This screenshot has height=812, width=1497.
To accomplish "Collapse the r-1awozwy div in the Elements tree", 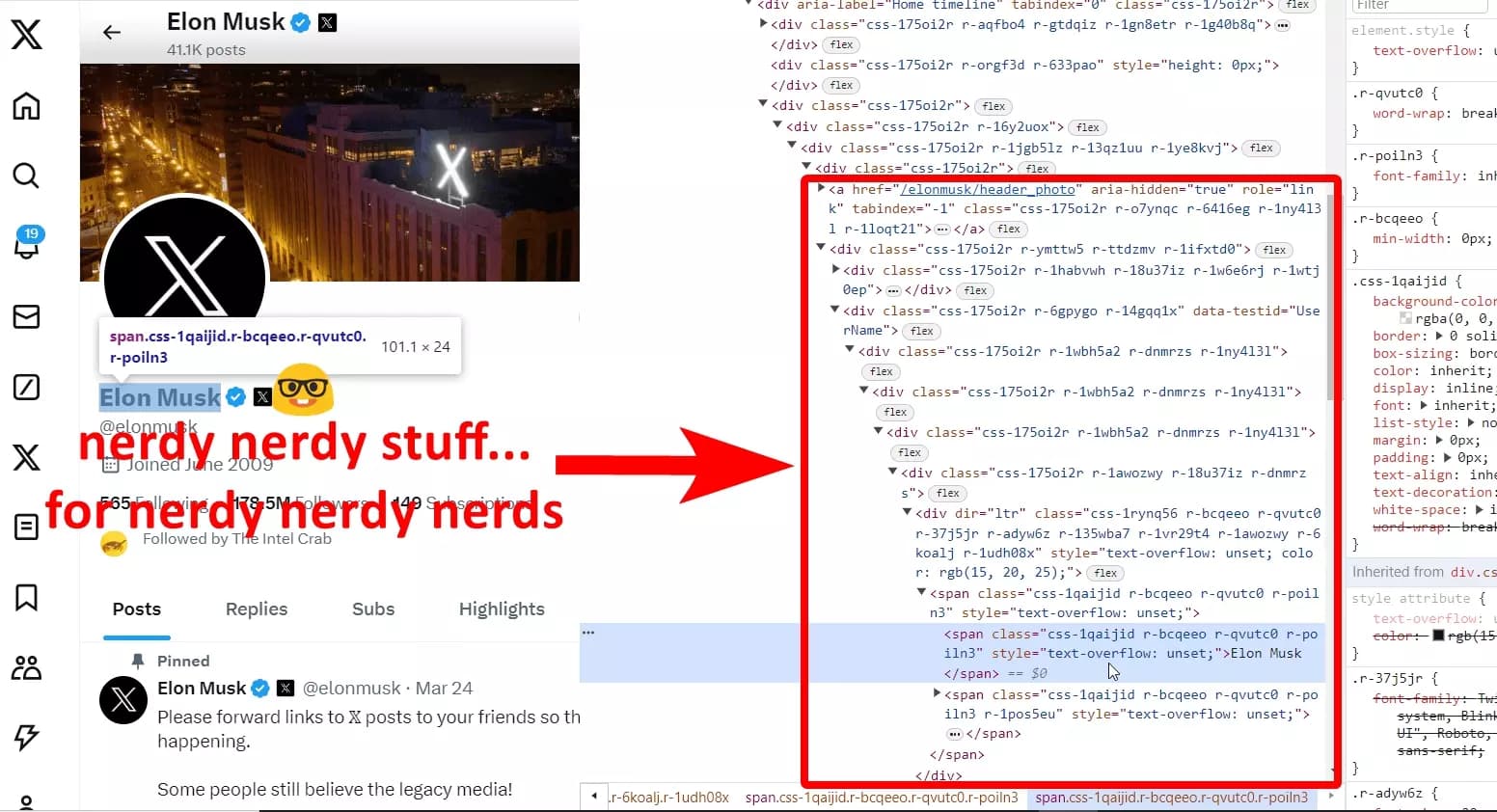I will click(x=891, y=472).
